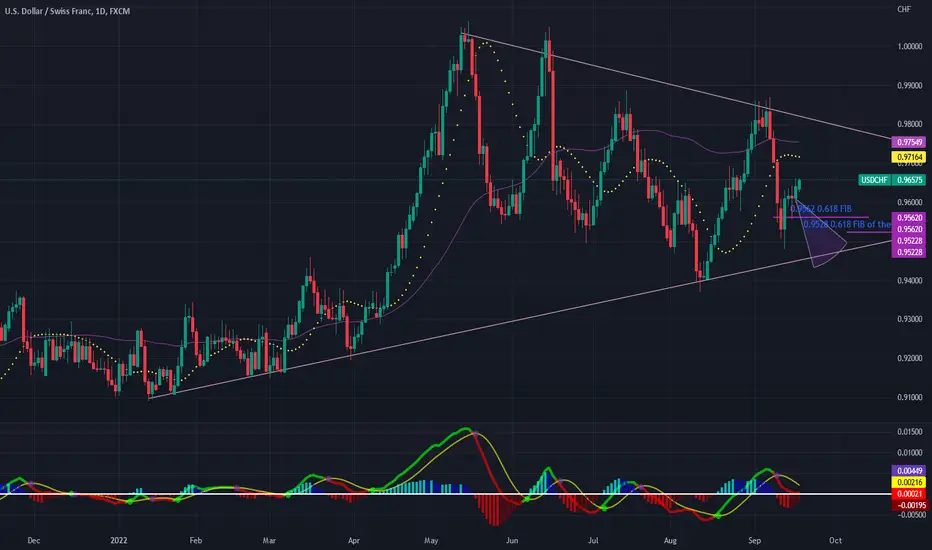This screenshot has height=550, width=932.
Task: Click the Jun label on time axis
Action: point(512,540)
